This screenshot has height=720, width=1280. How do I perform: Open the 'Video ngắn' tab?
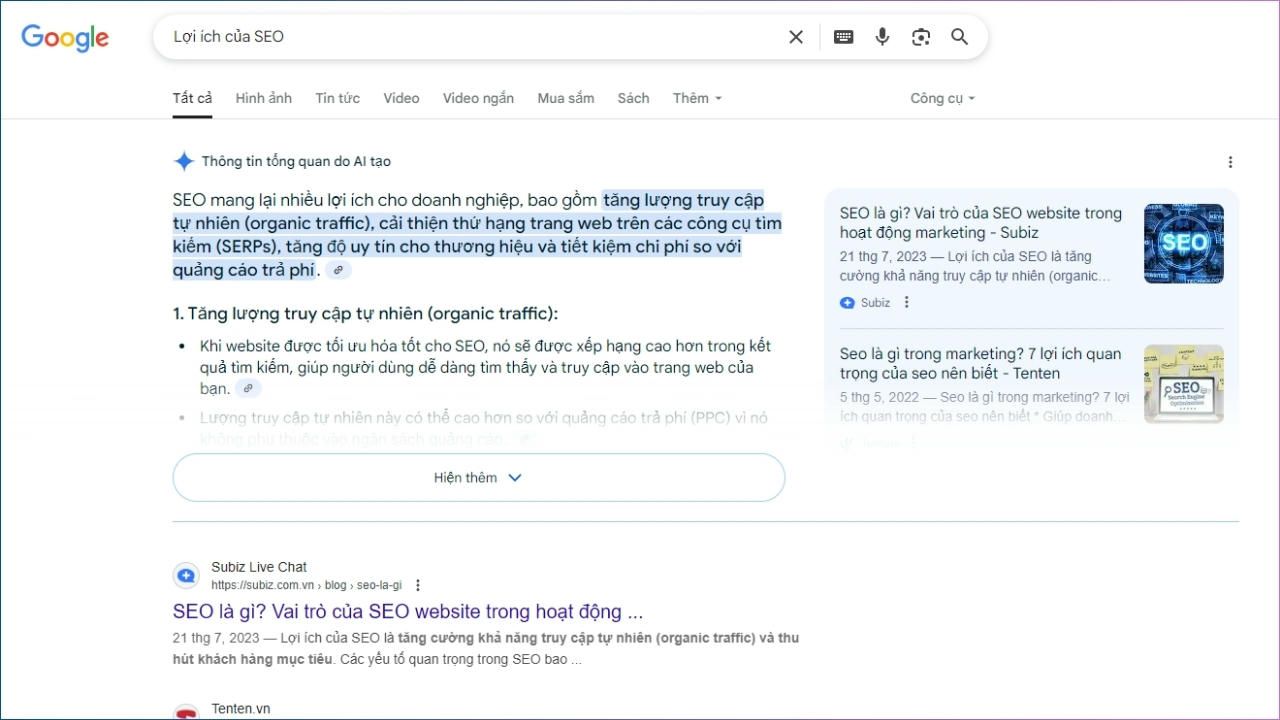pyautogui.click(x=478, y=98)
